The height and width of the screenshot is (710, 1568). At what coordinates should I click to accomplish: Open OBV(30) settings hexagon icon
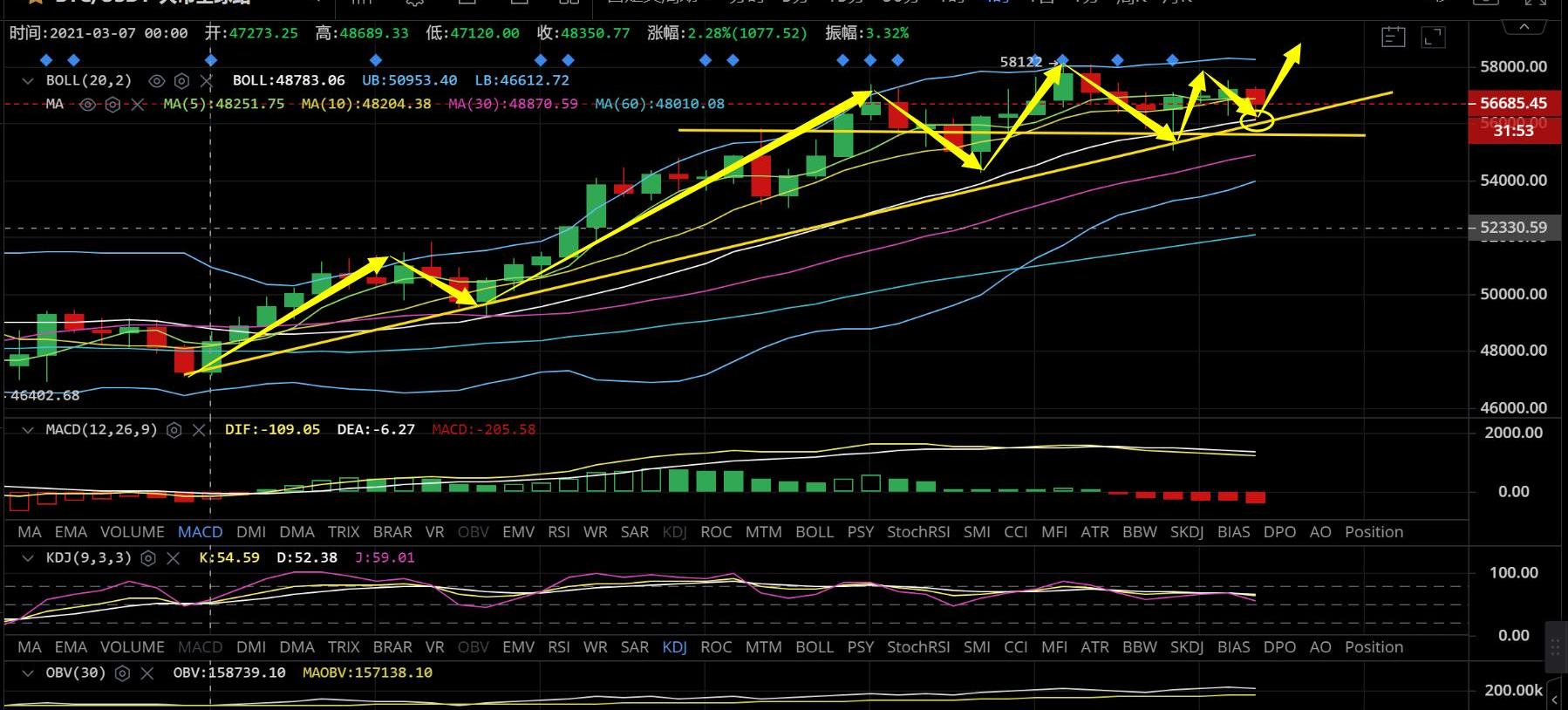pyautogui.click(x=123, y=673)
